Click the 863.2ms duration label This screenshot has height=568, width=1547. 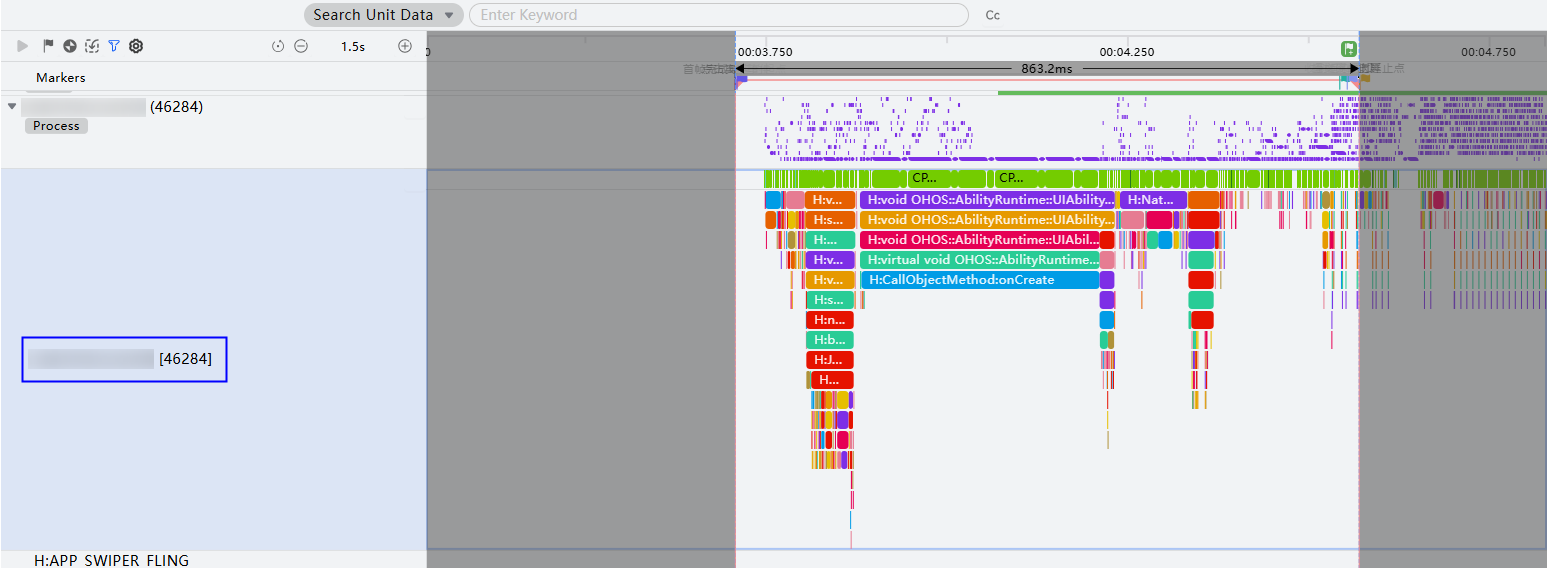(x=1047, y=69)
